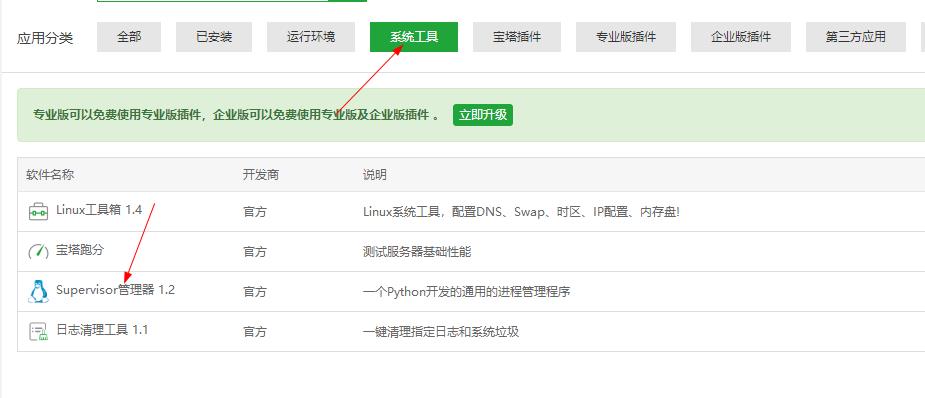Click the 开发商 column header
The height and width of the screenshot is (398, 925).
(261, 175)
